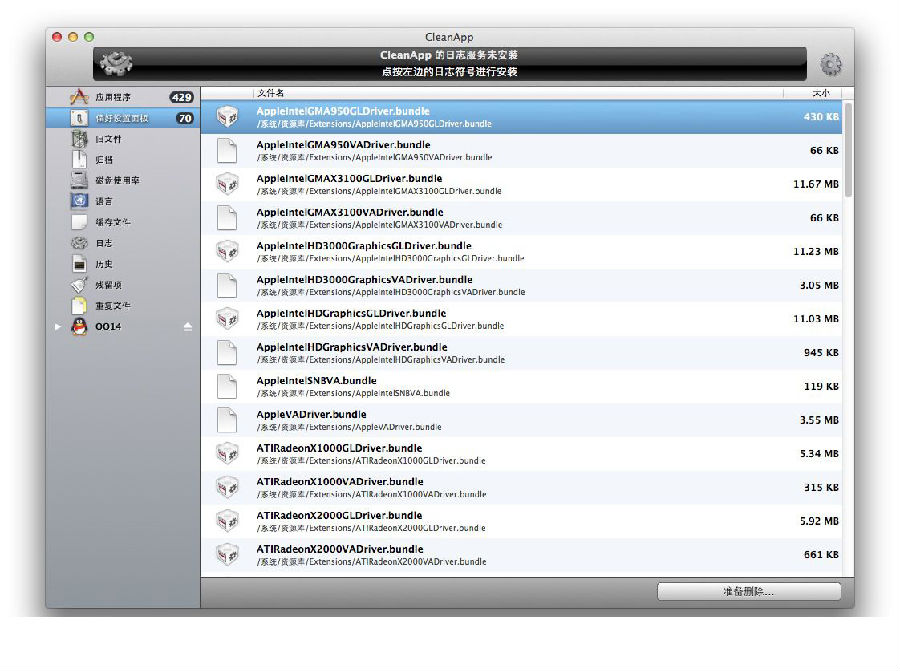Open the 残留项 (Leftovers) broom icon

pos(80,285)
